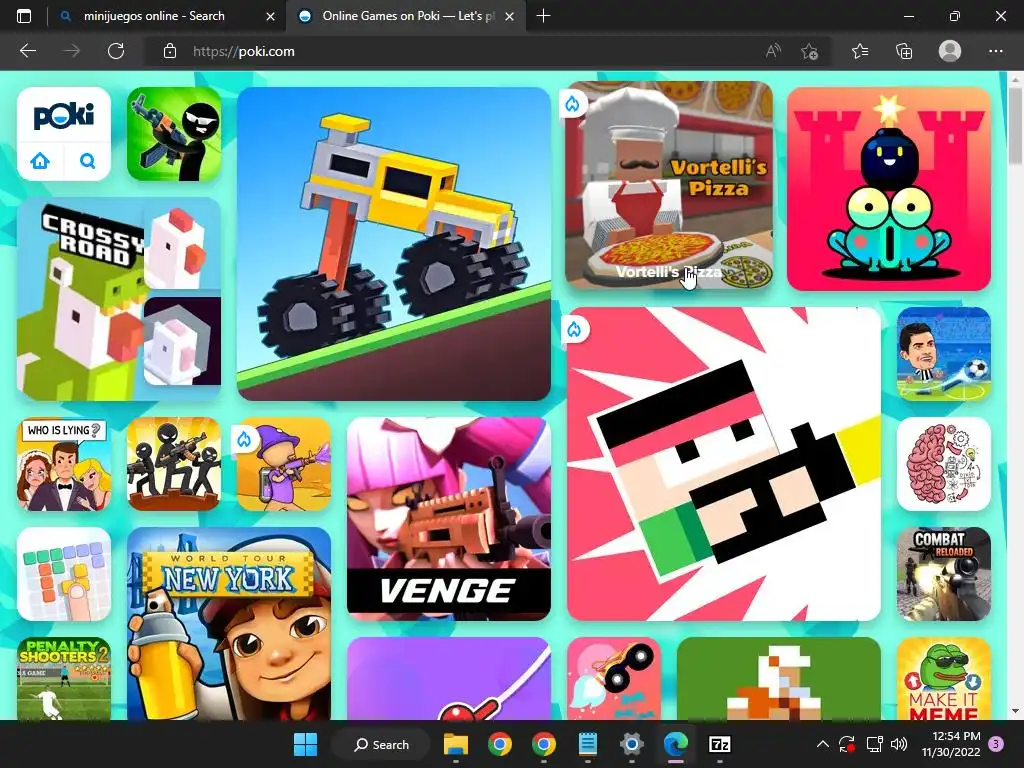Viewport: 1024px width, 768px height.
Task: Open the Combat Reloaded game thumbnail
Action: (x=944, y=574)
